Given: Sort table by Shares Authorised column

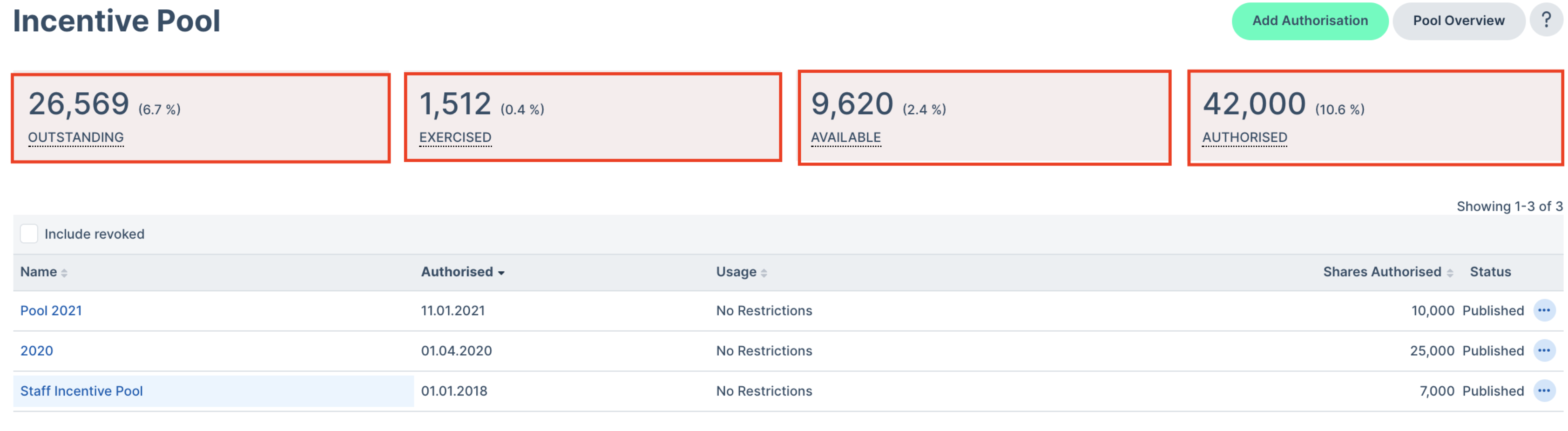Looking at the screenshot, I should pos(1388,272).
